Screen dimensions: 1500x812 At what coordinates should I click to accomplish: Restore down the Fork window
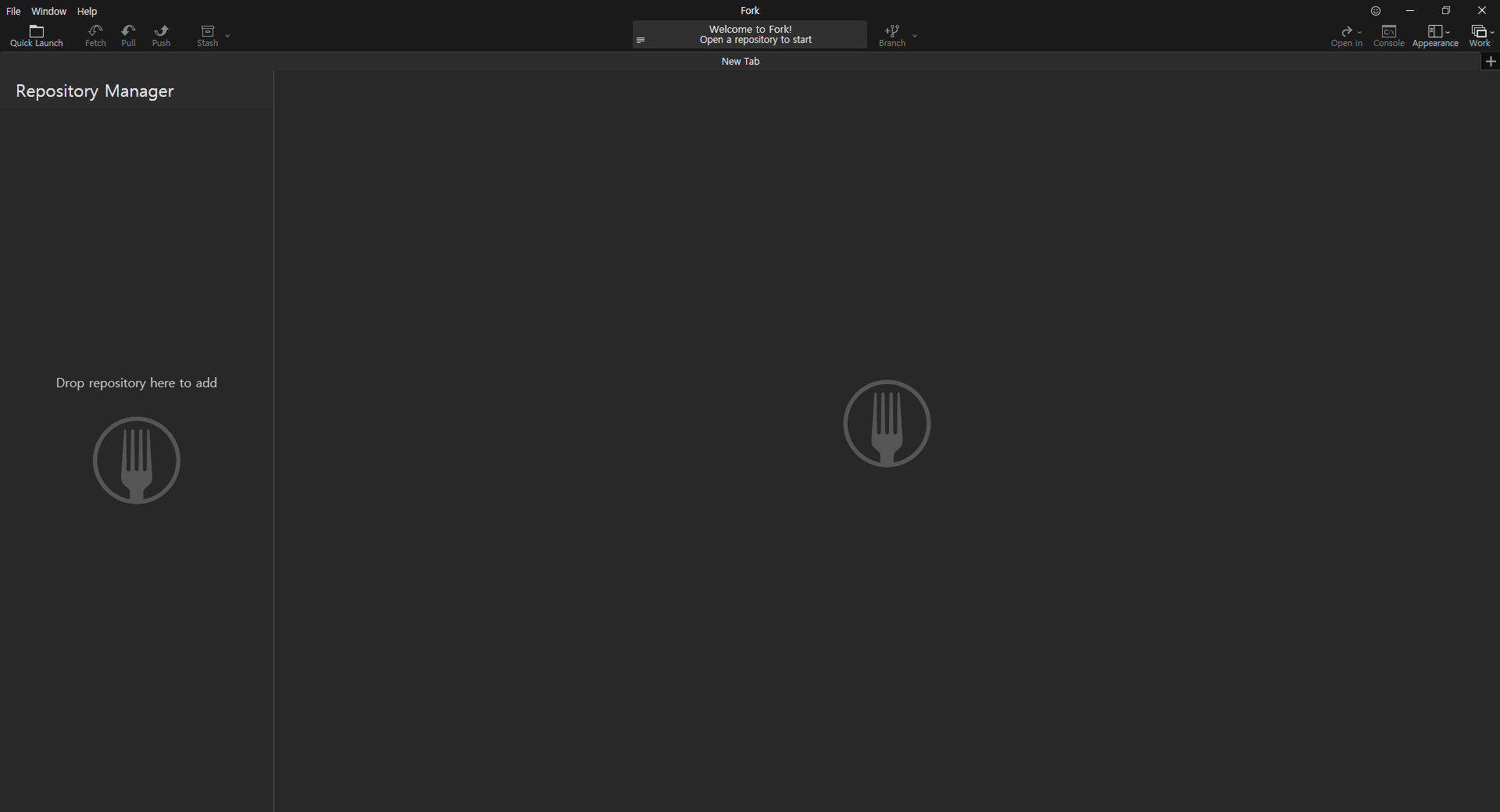tap(1446, 11)
